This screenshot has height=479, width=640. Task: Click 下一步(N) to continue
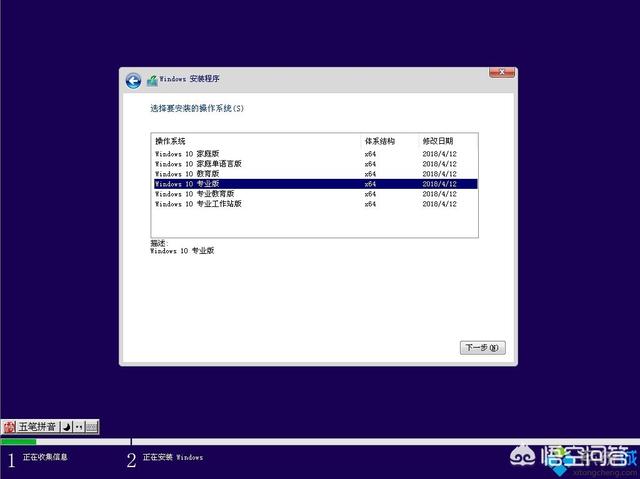[x=482, y=348]
